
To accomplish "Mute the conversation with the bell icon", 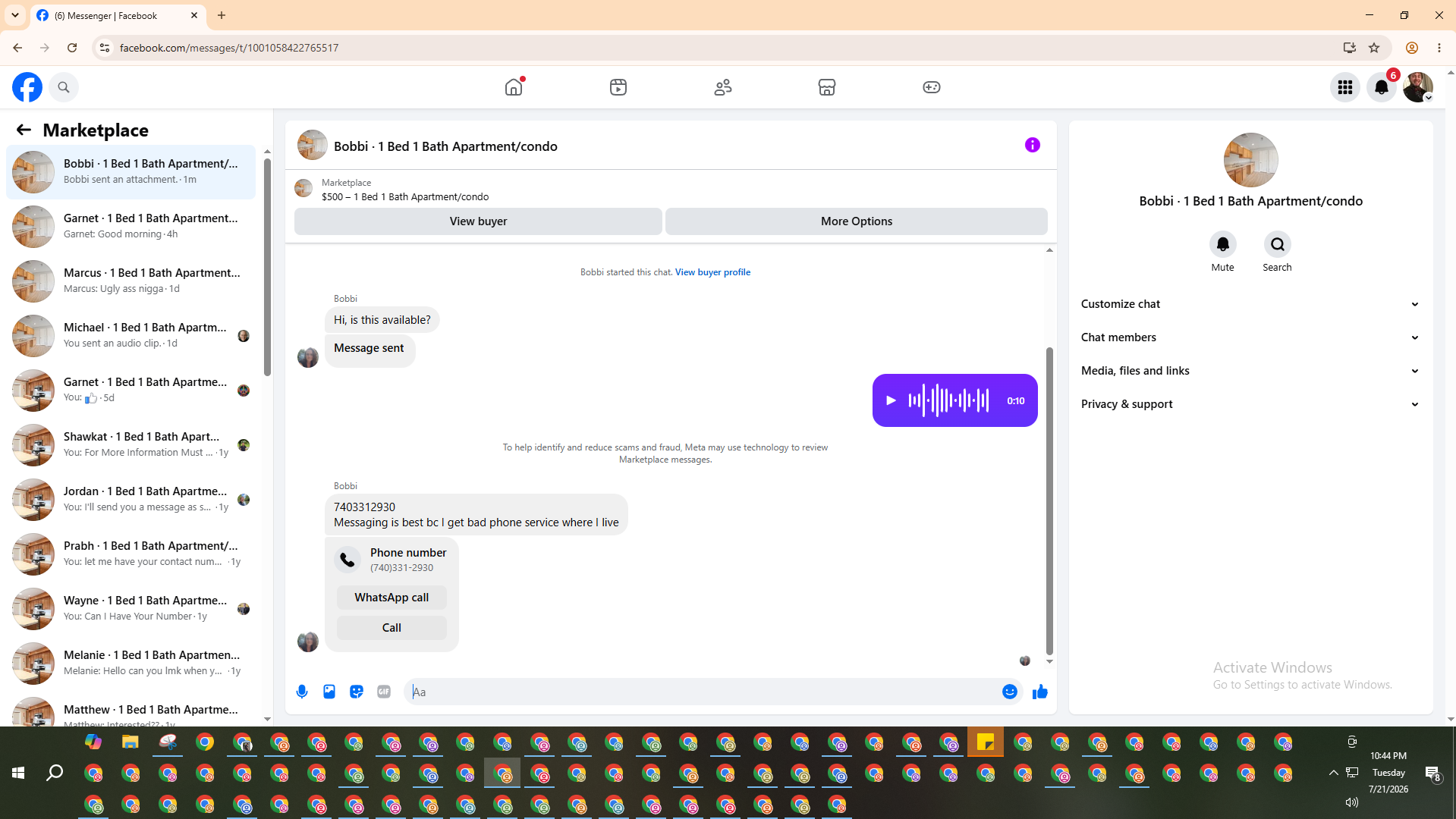I will (1223, 244).
